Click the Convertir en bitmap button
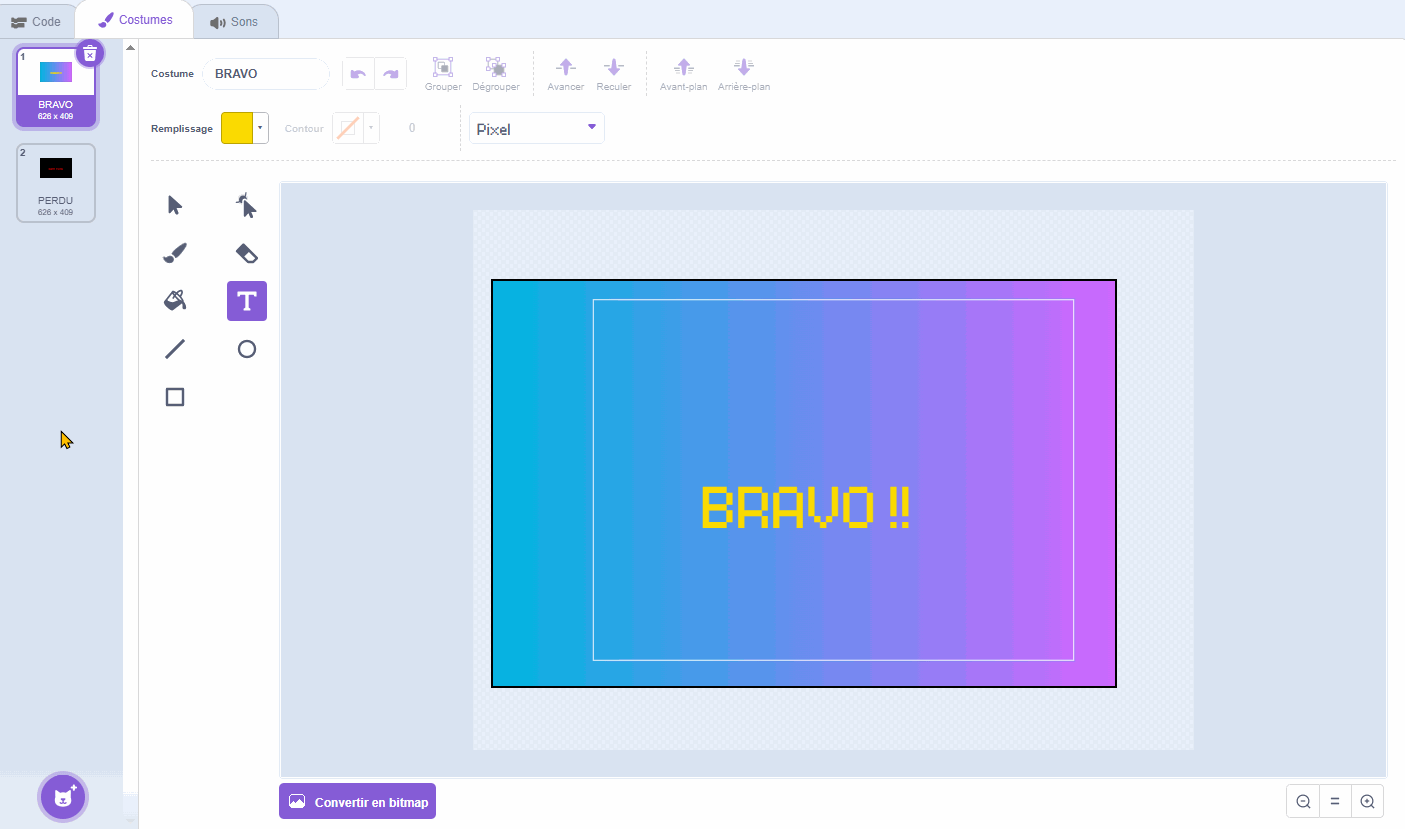The width and height of the screenshot is (1405, 829). (357, 802)
